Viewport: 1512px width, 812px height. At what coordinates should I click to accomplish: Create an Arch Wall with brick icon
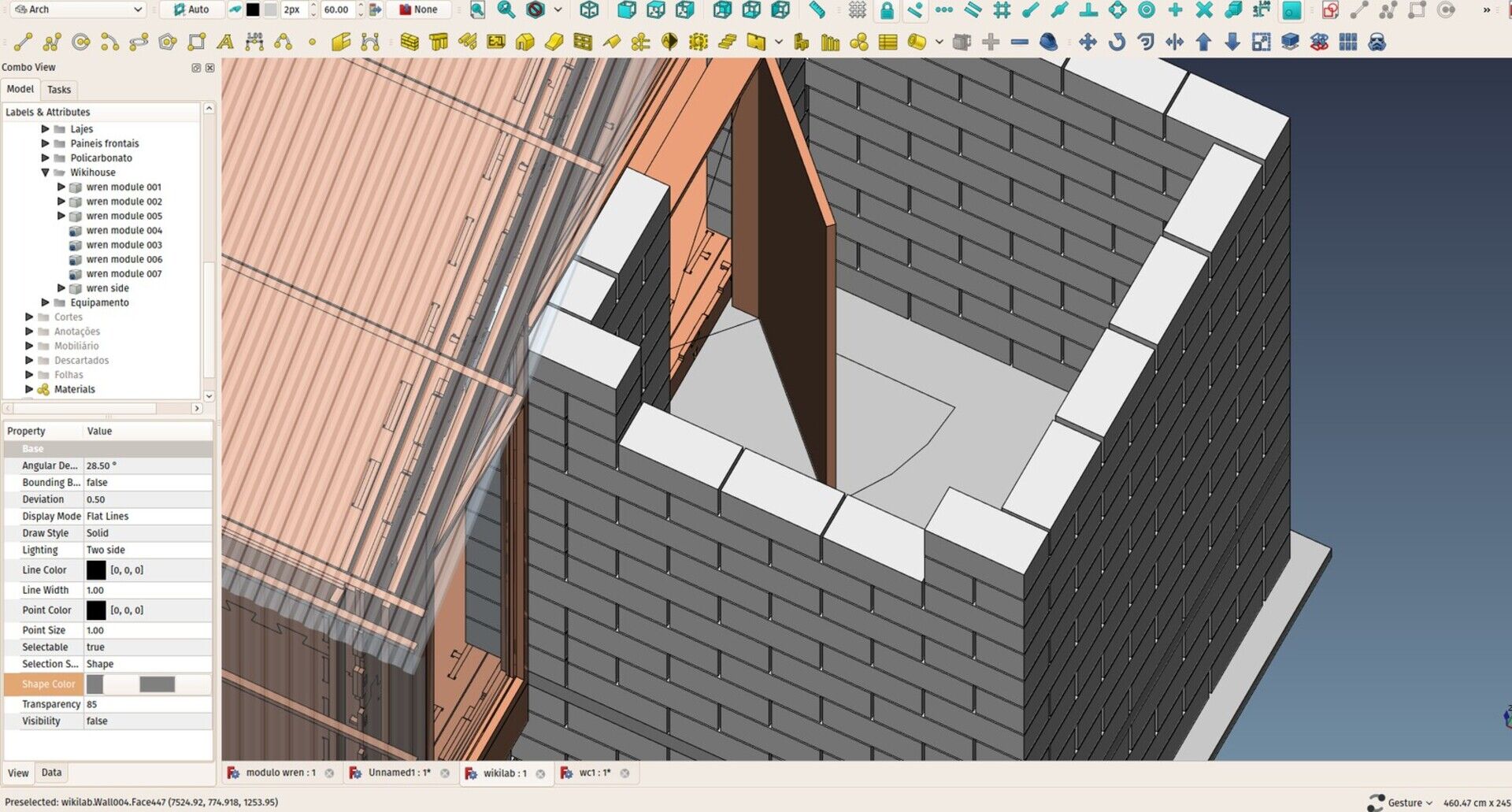tap(409, 42)
